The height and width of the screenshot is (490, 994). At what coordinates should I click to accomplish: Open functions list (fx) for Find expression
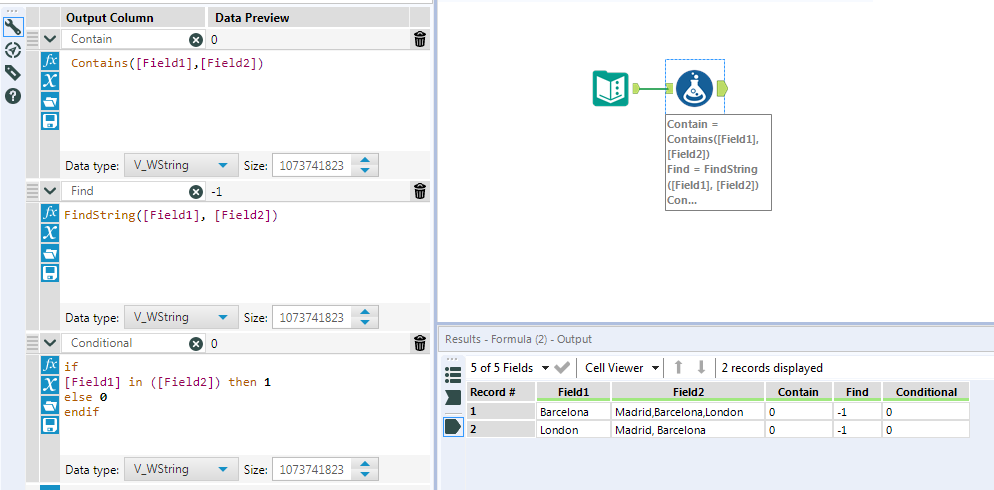[x=50, y=213]
